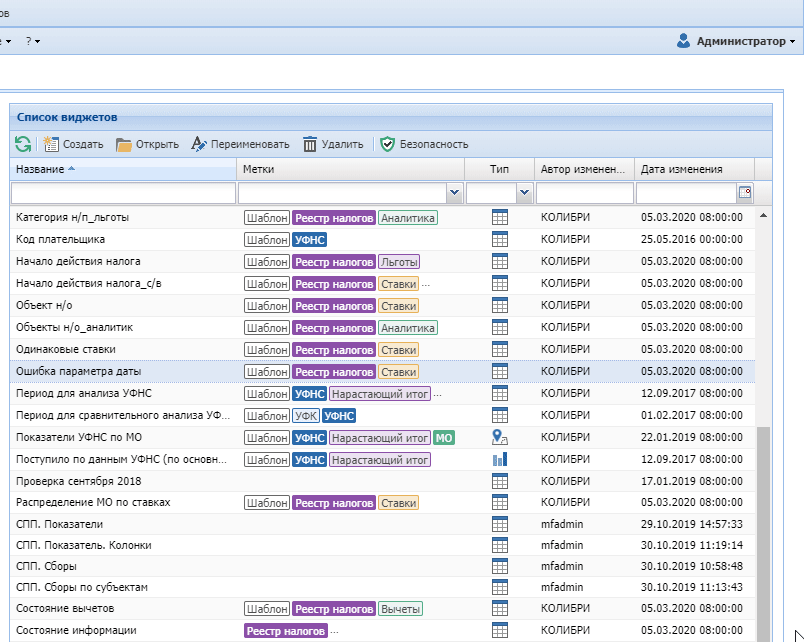Expand the Тип filter dropdown arrow
The image size is (804, 642).
(x=524, y=193)
